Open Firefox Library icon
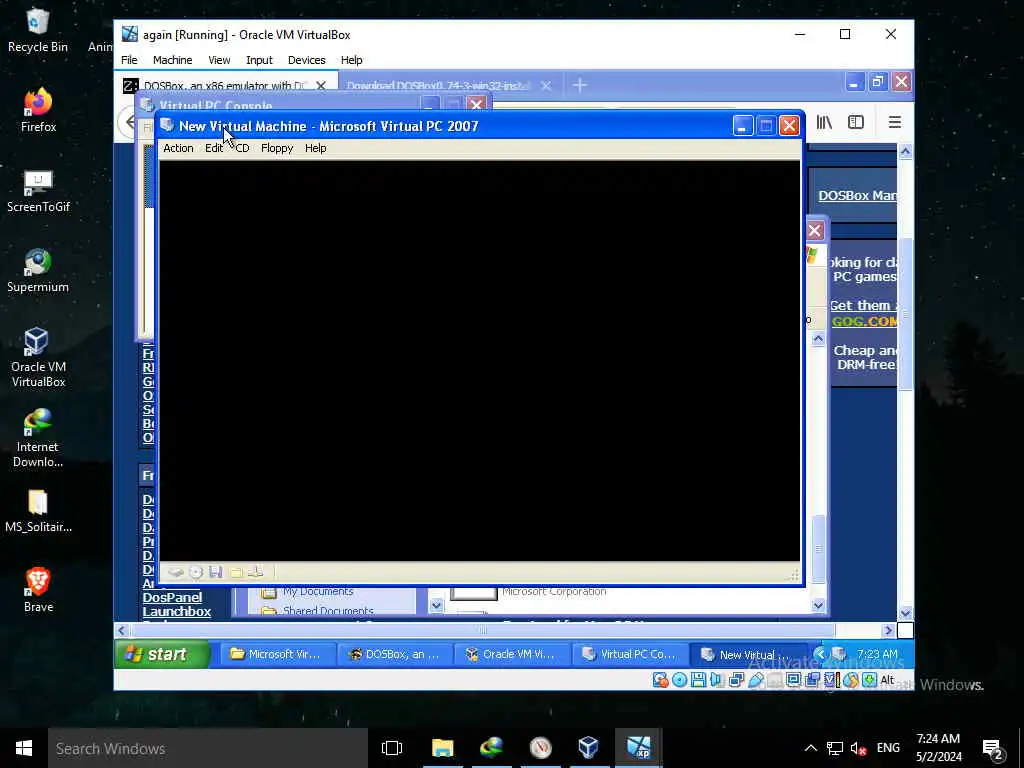The height and width of the screenshot is (768, 1024). (824, 122)
